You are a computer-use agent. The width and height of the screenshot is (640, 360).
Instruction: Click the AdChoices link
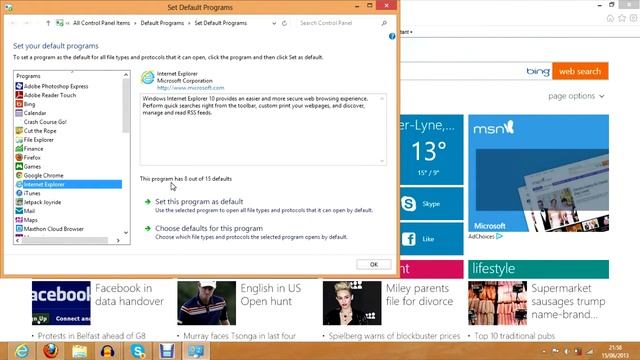(485, 236)
